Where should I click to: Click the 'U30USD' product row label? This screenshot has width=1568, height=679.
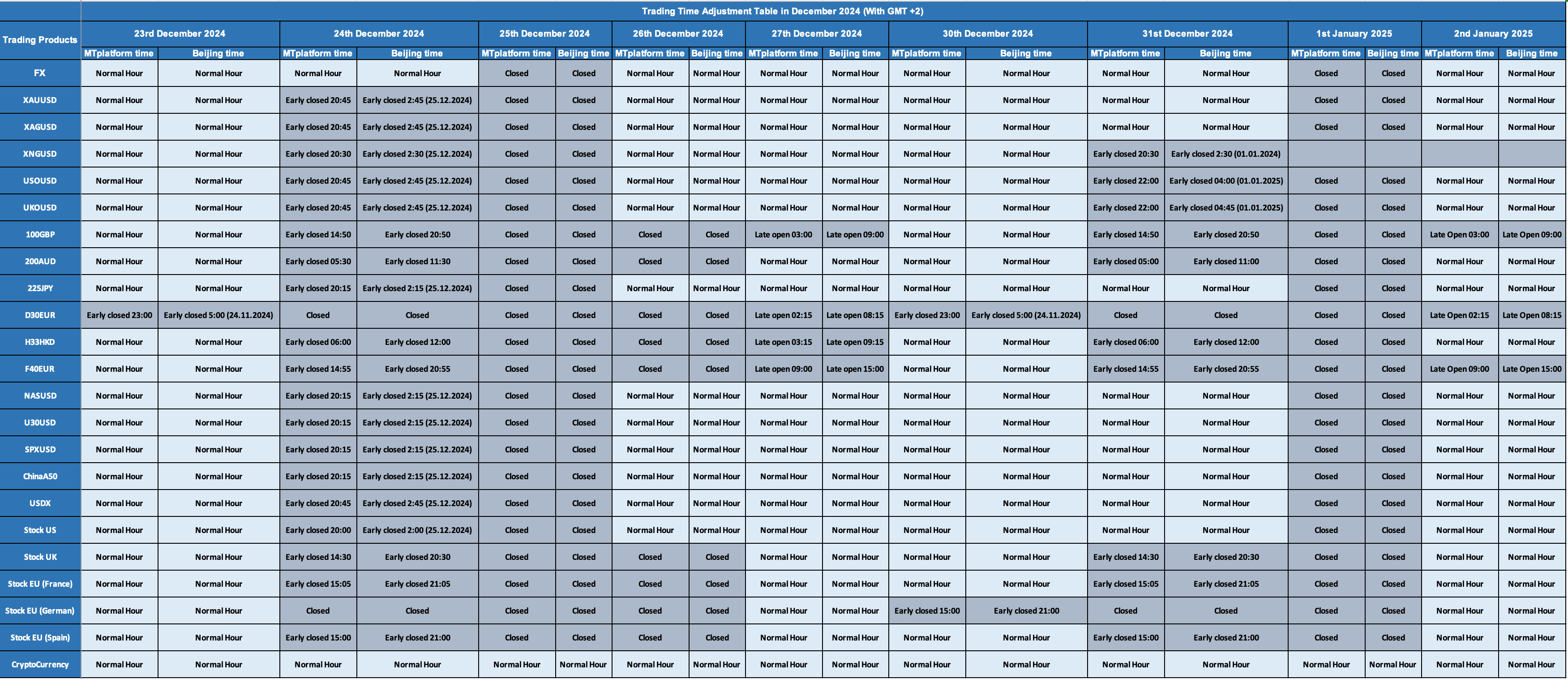click(40, 423)
